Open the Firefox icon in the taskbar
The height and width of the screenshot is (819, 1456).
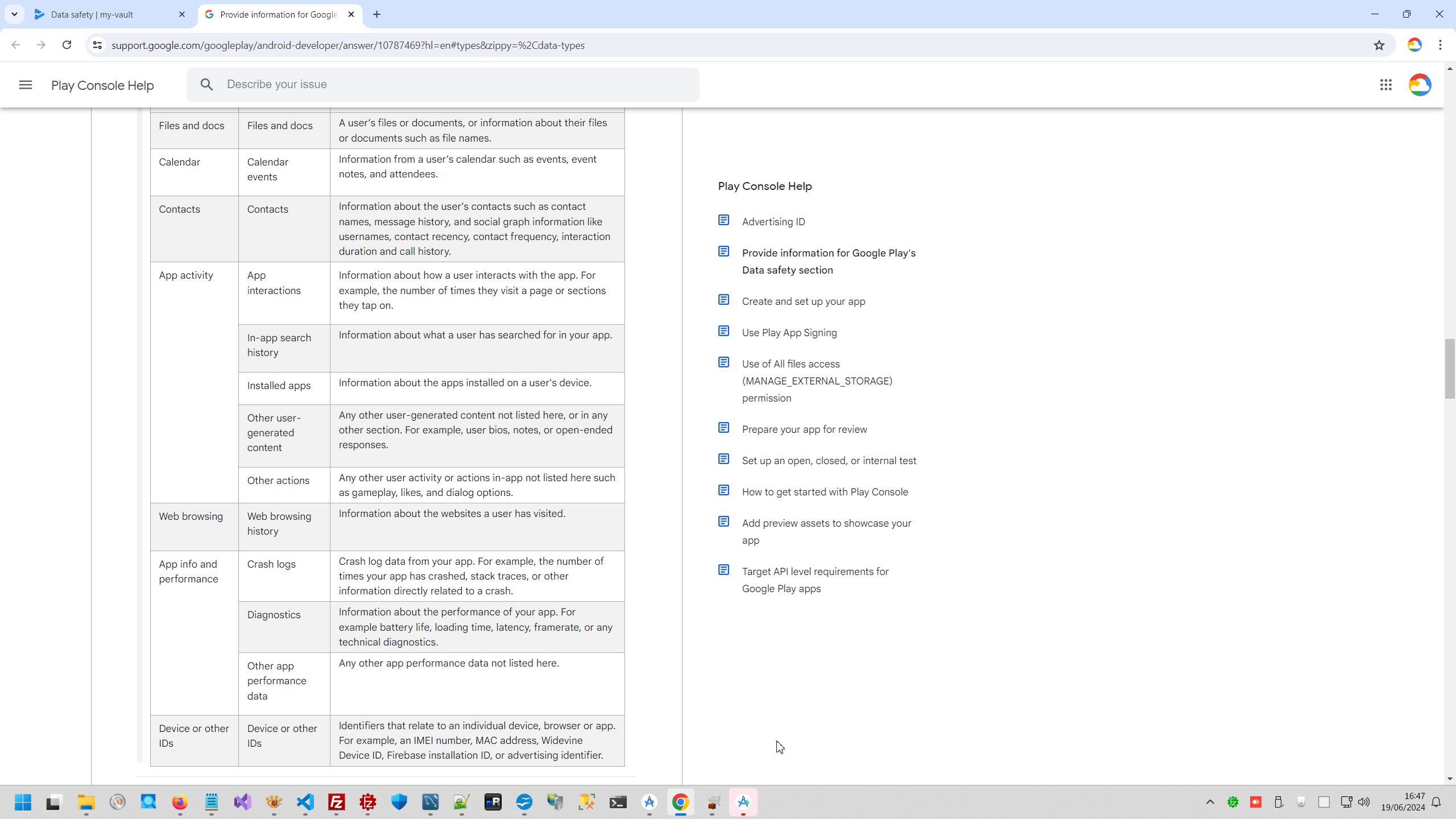[x=180, y=802]
